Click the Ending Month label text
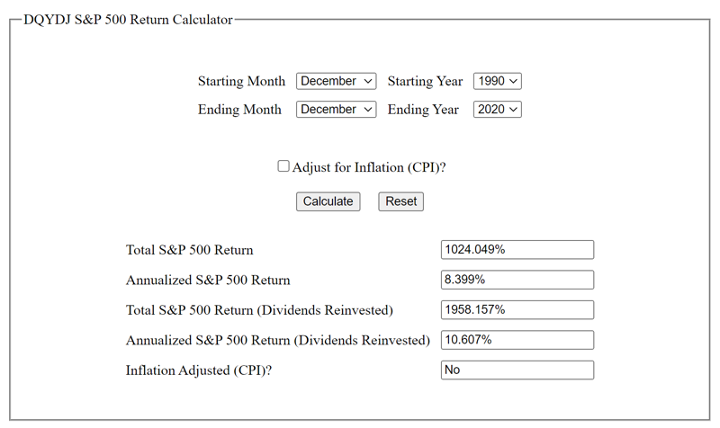The image size is (720, 428). (x=240, y=109)
